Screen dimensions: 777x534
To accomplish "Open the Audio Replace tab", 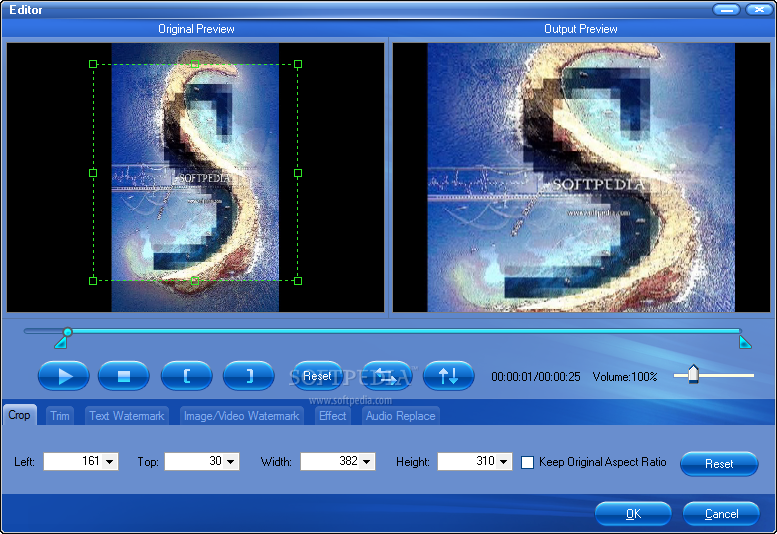I will click(400, 416).
